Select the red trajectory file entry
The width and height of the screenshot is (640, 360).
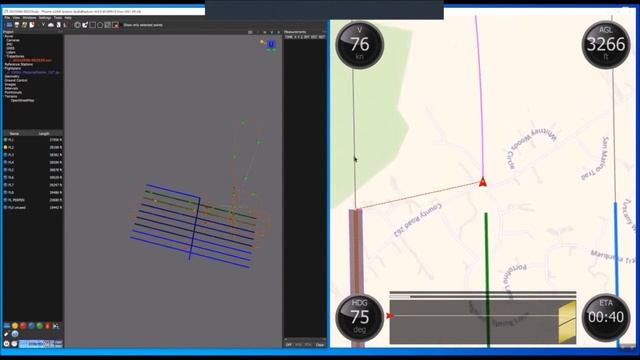tap(32, 60)
